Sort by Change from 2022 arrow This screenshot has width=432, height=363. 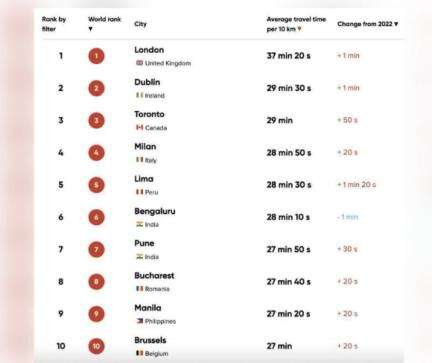click(x=396, y=24)
